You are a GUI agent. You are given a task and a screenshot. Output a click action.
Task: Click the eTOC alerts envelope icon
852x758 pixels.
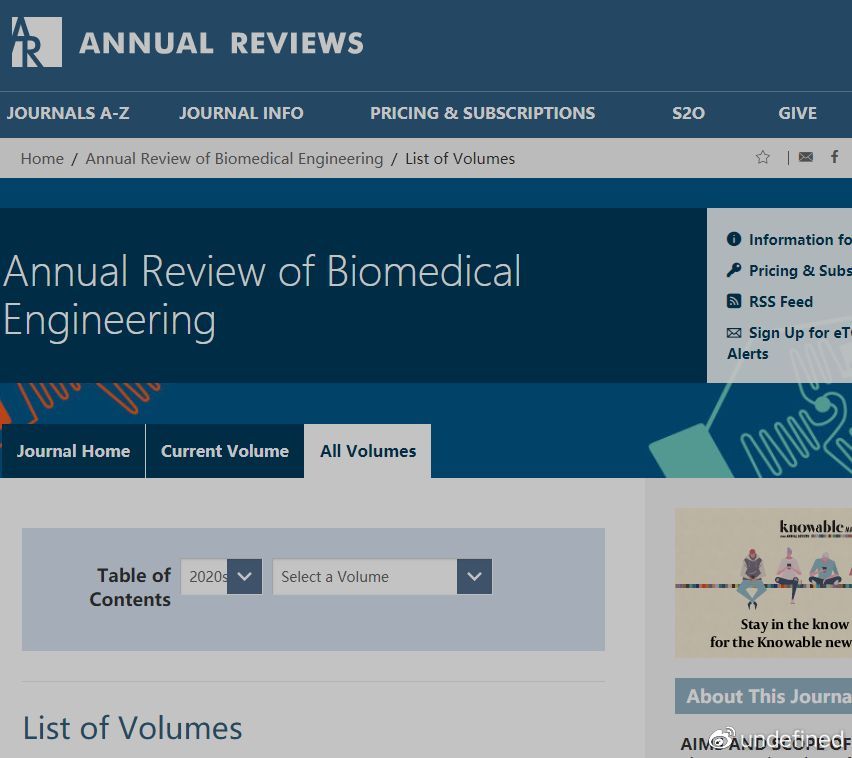734,333
